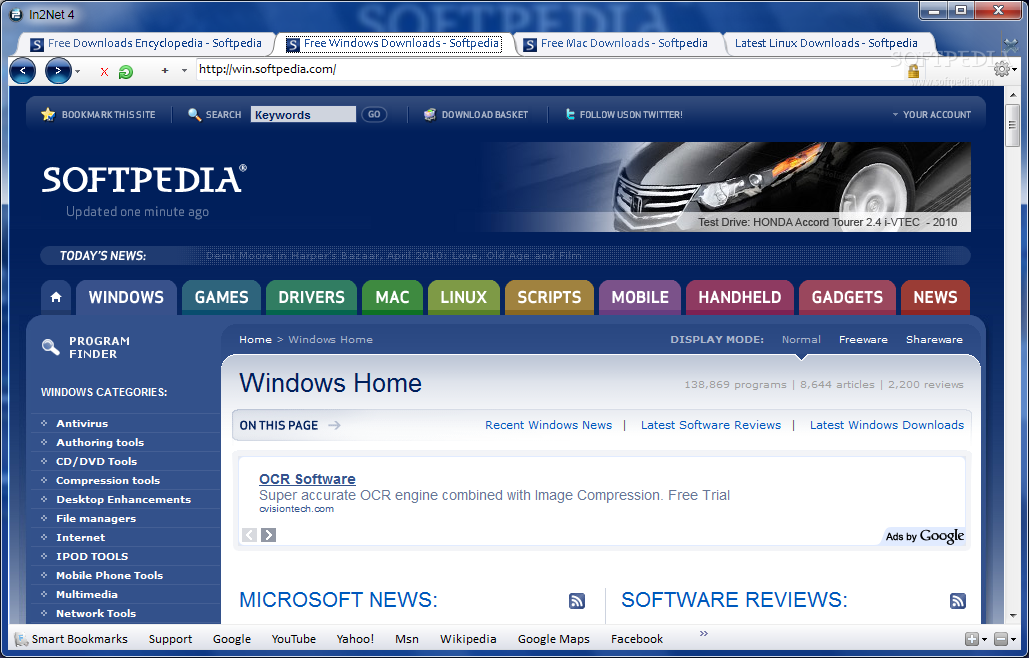Open the OCR Software ad link
The width and height of the screenshot is (1029, 658).
click(307, 479)
